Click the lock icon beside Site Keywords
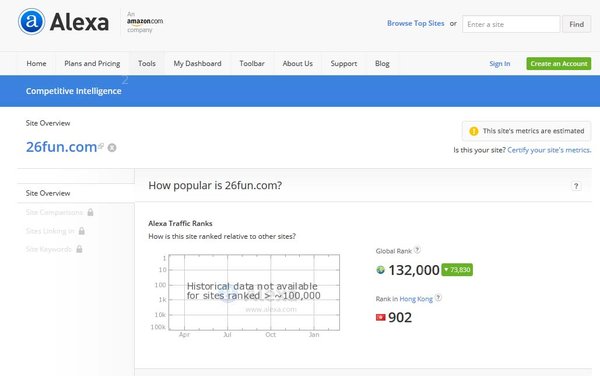The width and height of the screenshot is (600, 376). (79, 249)
